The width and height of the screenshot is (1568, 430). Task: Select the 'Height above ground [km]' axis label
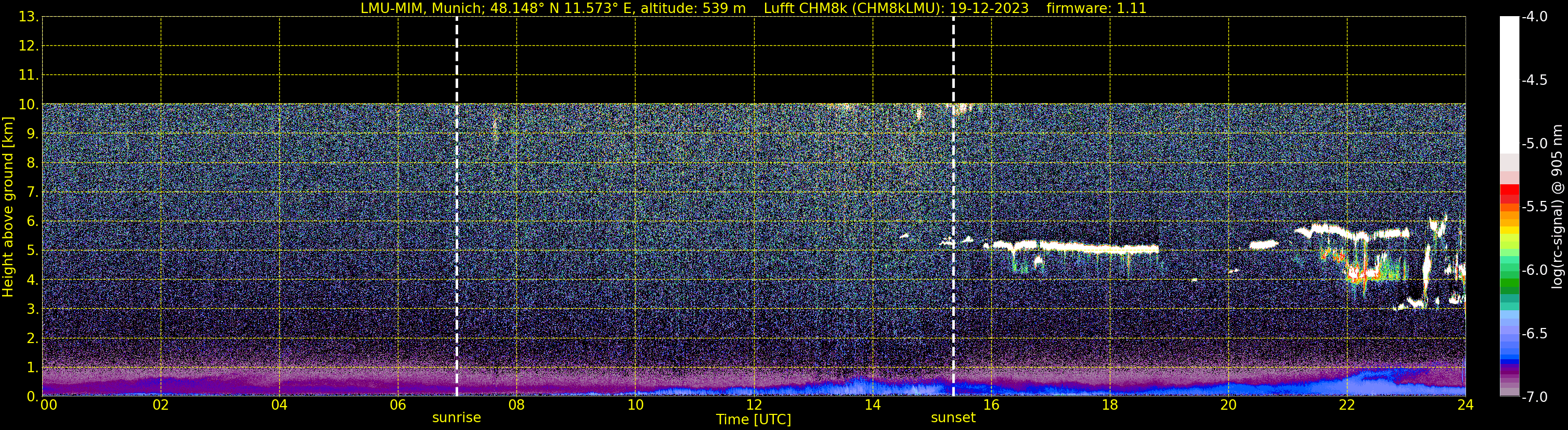tap(8, 207)
